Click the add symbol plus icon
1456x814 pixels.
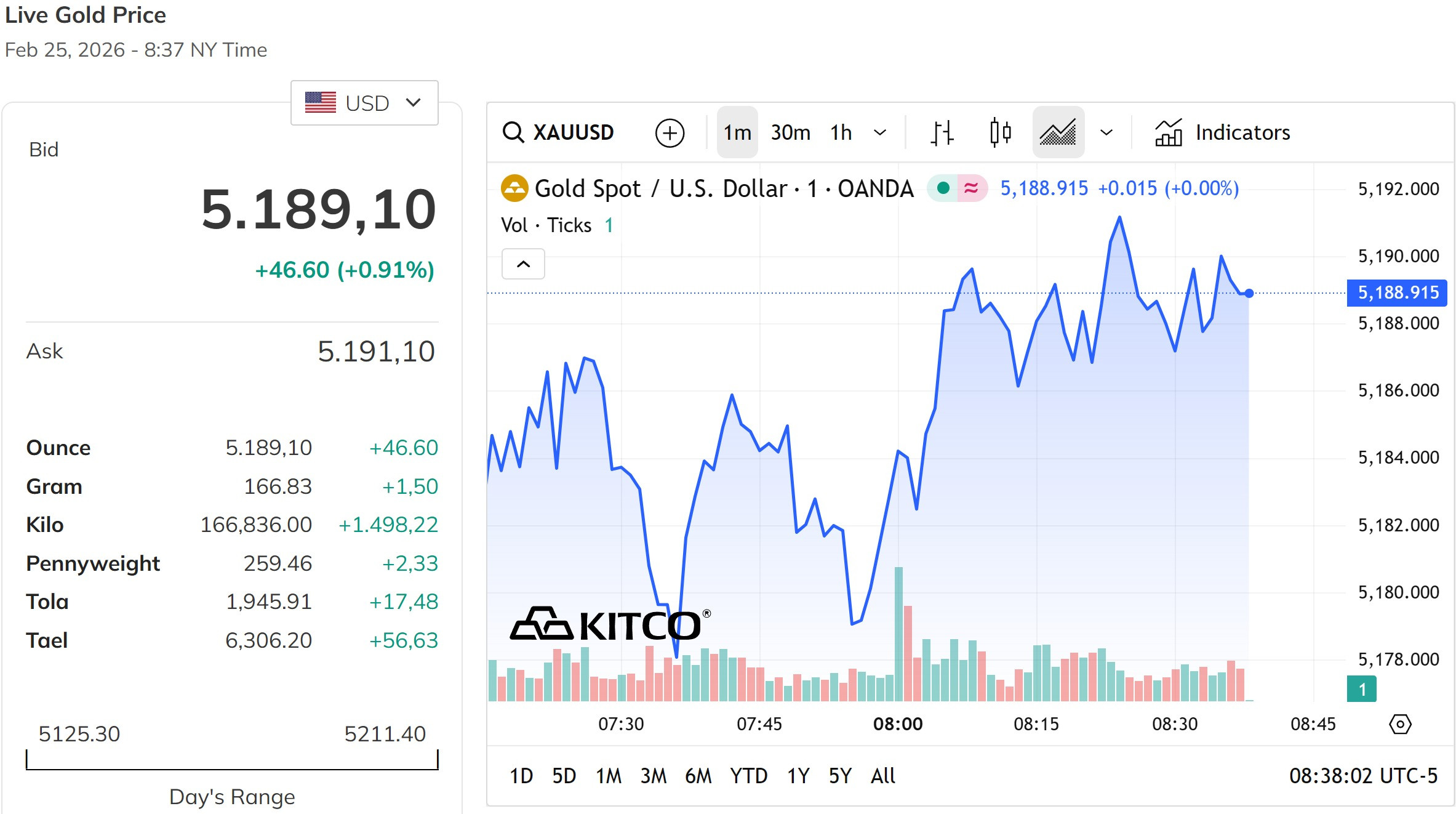[670, 133]
